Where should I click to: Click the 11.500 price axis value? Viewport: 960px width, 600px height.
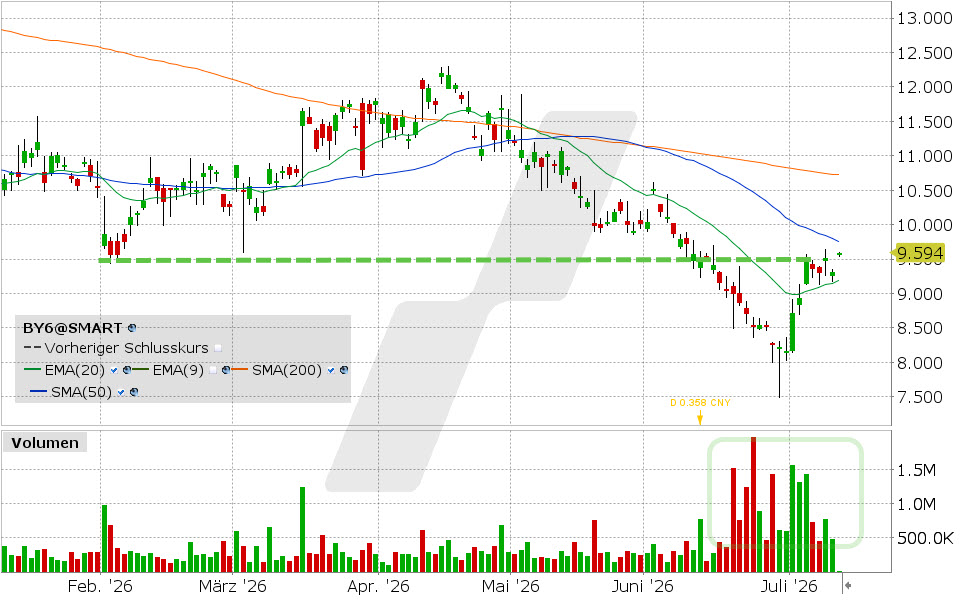click(x=924, y=122)
